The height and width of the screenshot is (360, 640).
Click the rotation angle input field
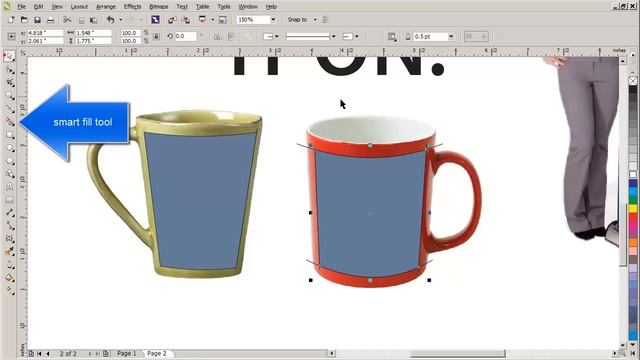[185, 36]
